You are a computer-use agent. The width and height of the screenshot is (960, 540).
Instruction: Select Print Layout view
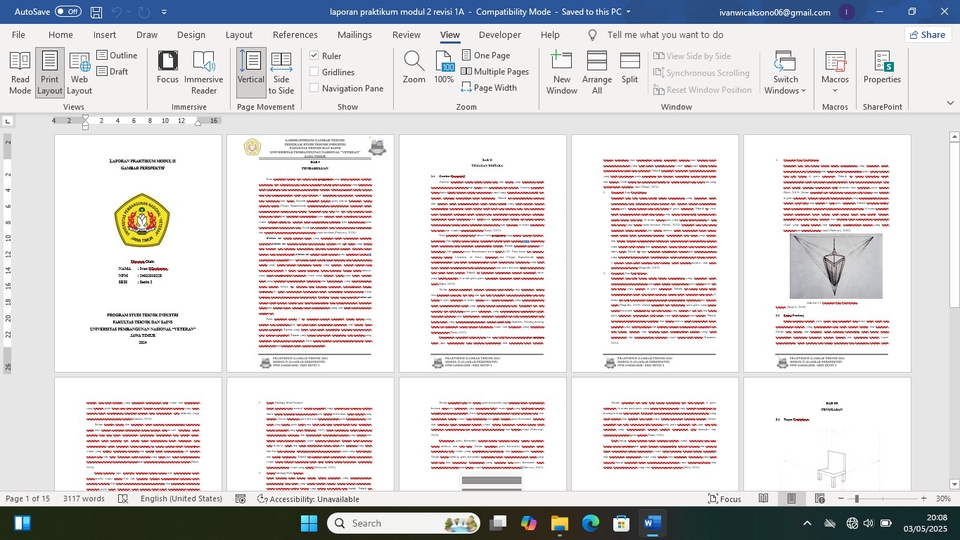coord(50,73)
